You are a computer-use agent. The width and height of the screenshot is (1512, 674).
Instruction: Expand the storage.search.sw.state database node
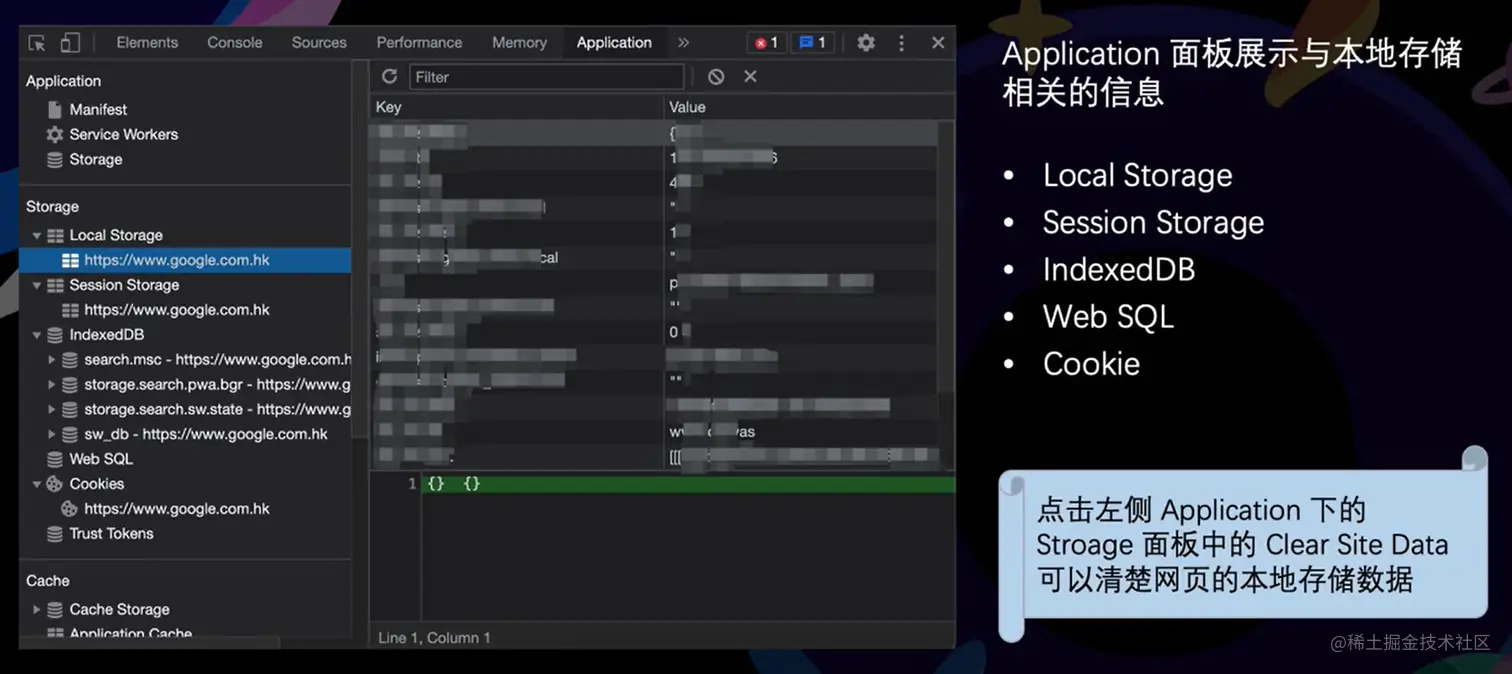52,410
